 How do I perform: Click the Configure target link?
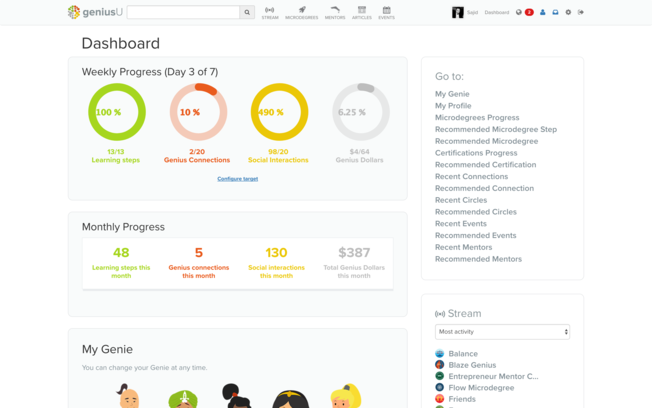coord(237,179)
